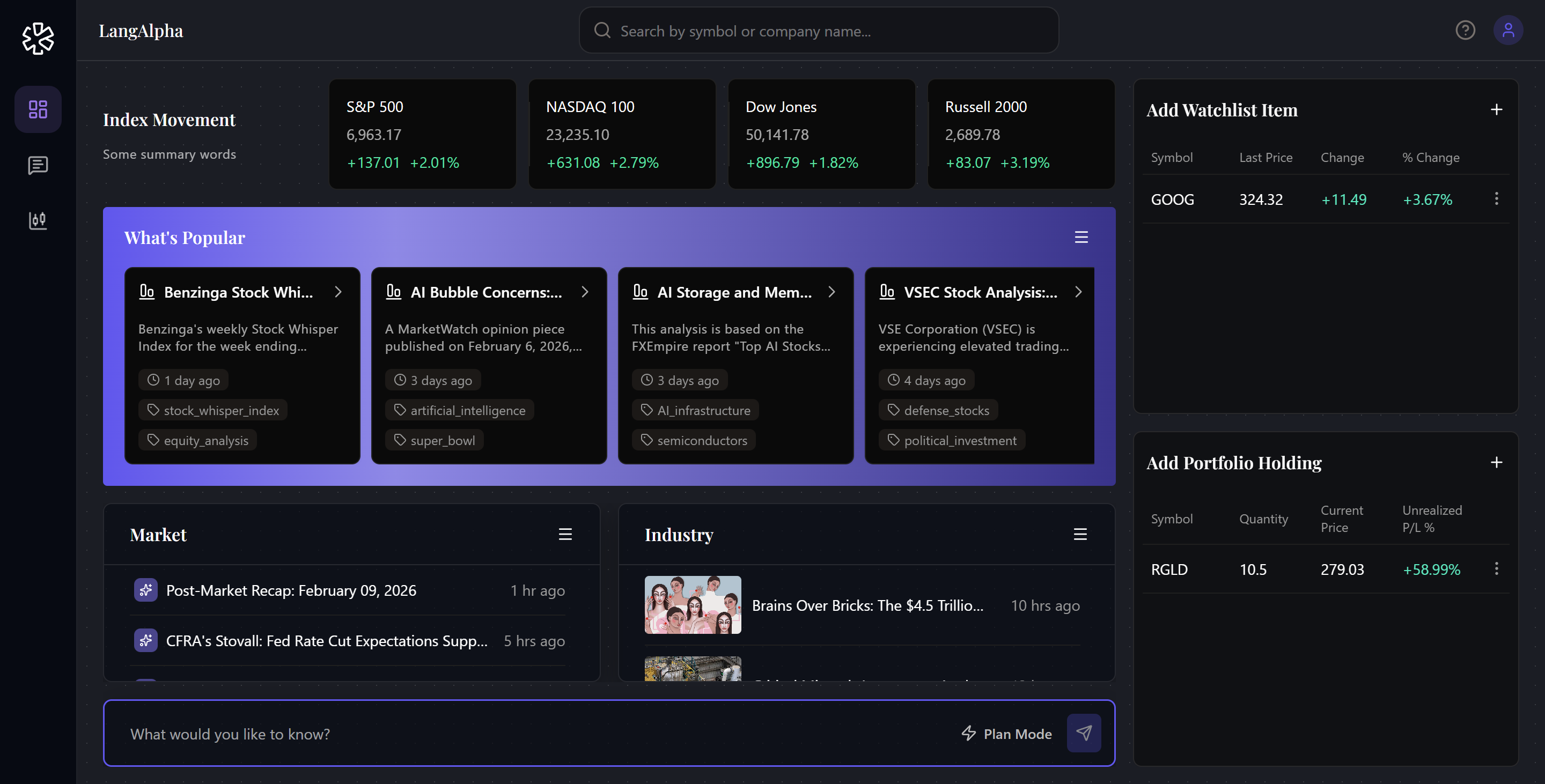
Task: Click the LangAlpha logo icon
Action: pos(38,39)
